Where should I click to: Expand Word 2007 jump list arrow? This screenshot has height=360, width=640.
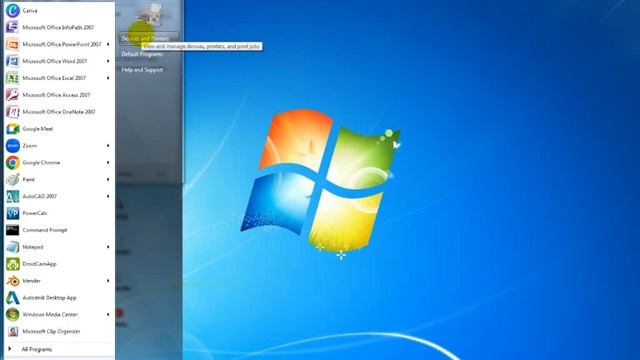coord(108,61)
